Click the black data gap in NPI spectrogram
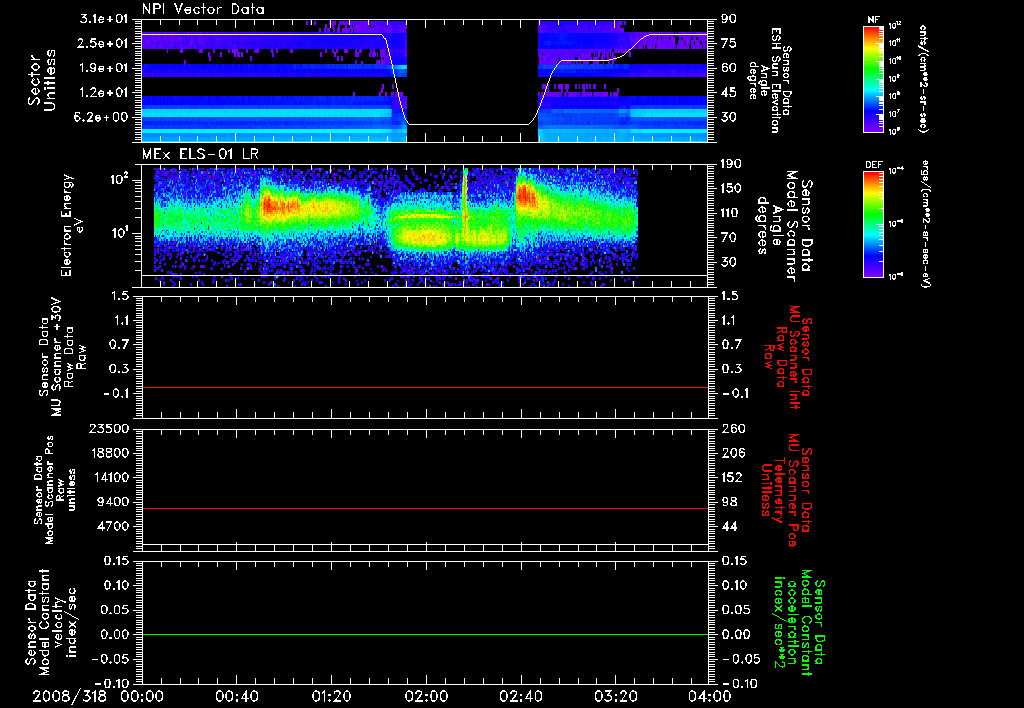 [472, 80]
